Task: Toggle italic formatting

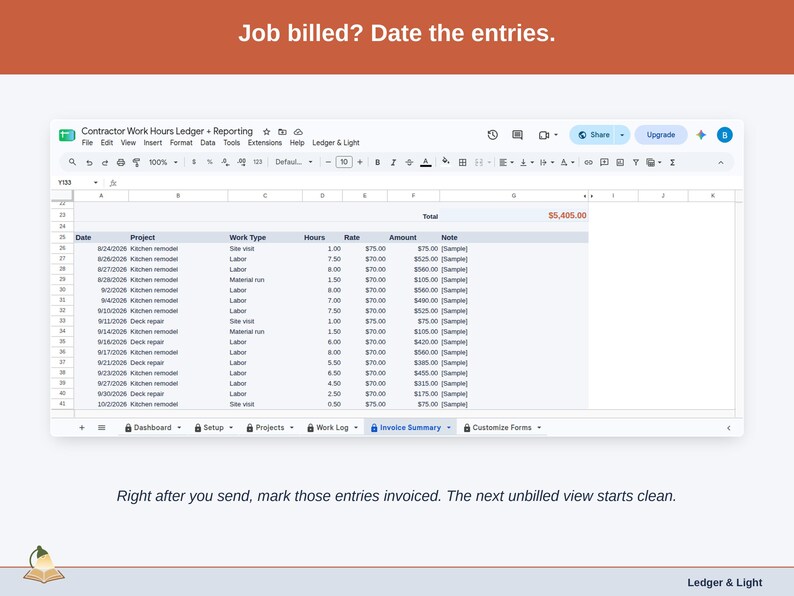Action: (x=393, y=163)
